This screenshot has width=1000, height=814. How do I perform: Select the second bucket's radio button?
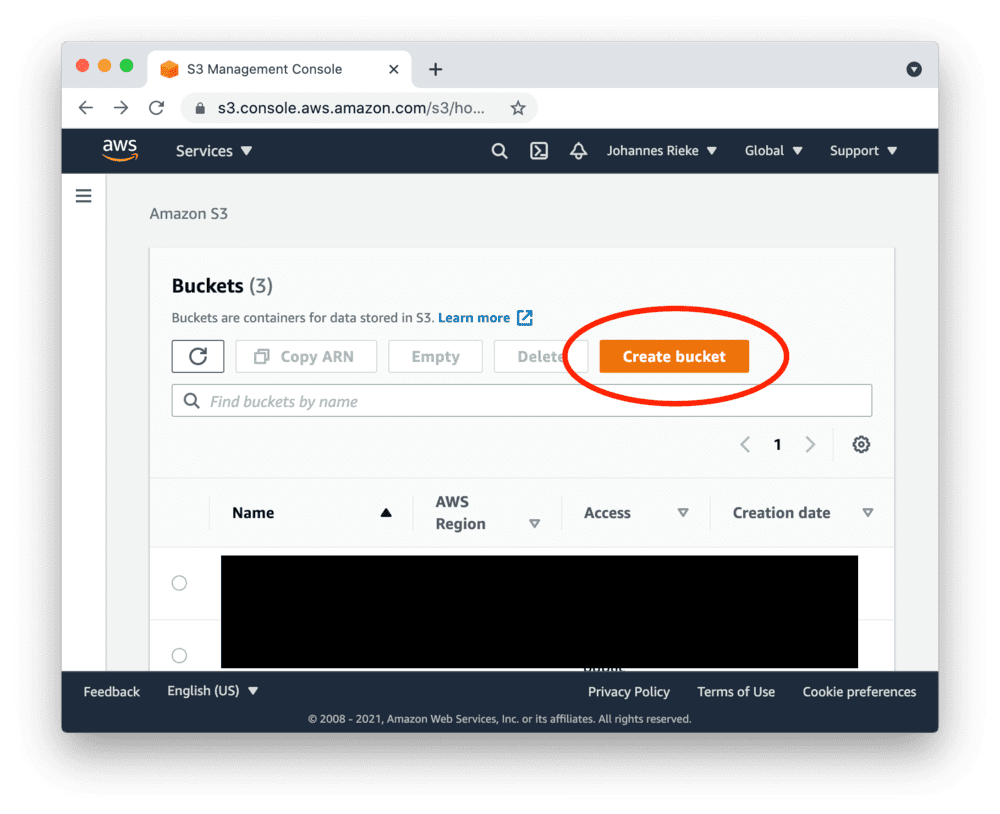click(x=180, y=655)
